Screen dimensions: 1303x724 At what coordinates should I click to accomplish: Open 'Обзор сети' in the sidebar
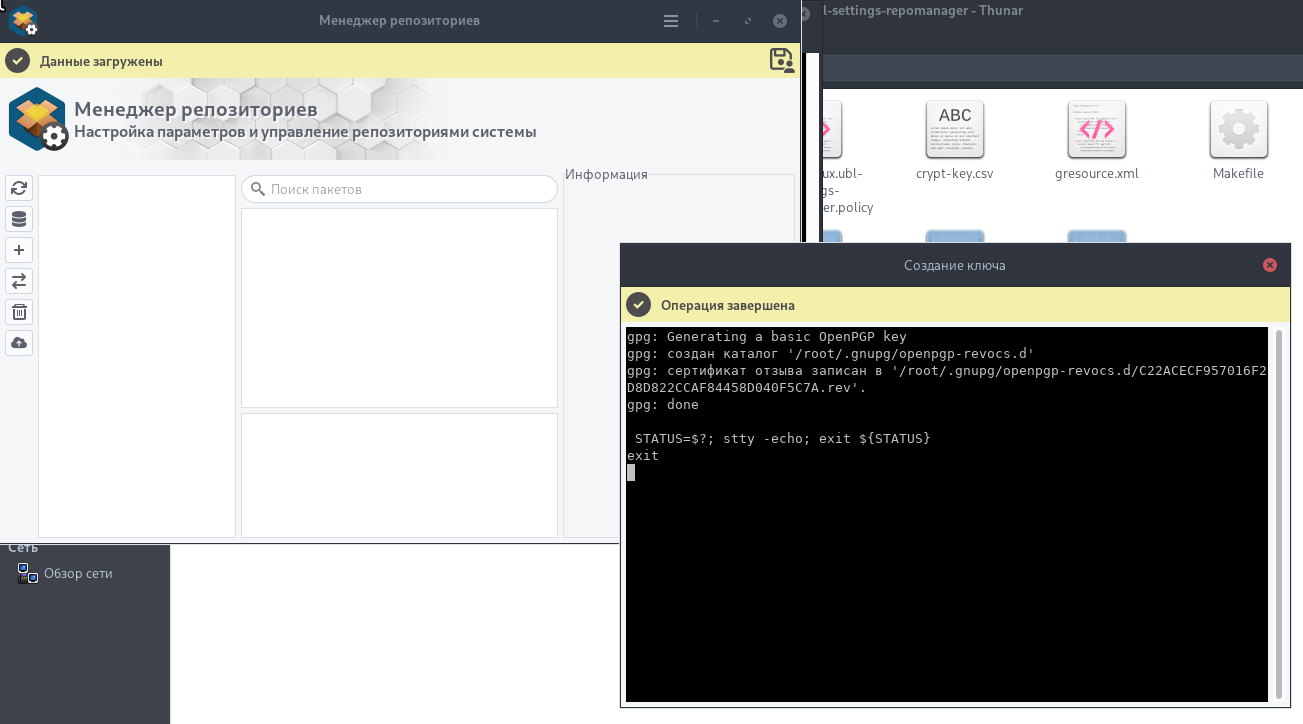[x=77, y=573]
